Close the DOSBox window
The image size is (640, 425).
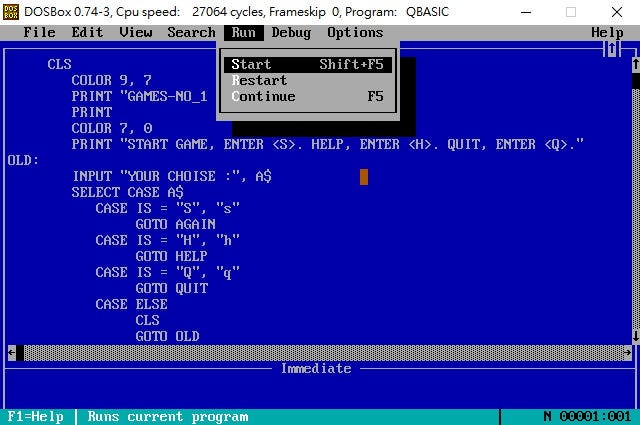click(x=617, y=12)
